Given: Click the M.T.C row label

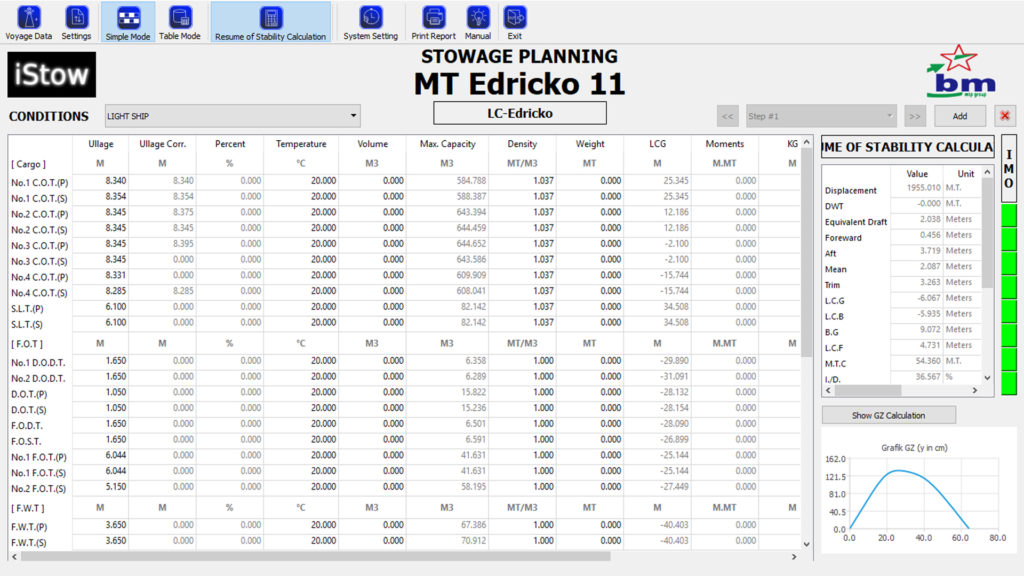Looking at the screenshot, I should point(835,364).
